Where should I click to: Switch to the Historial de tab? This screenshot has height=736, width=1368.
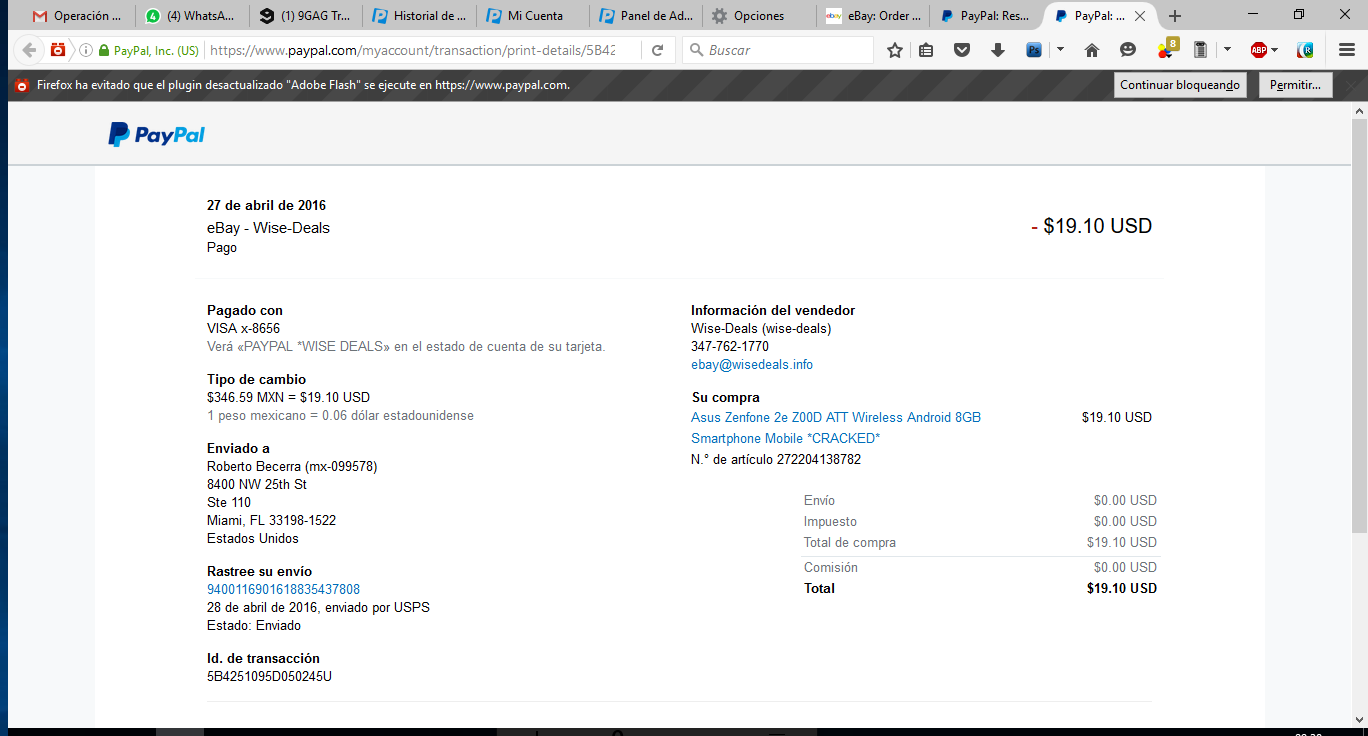(419, 16)
